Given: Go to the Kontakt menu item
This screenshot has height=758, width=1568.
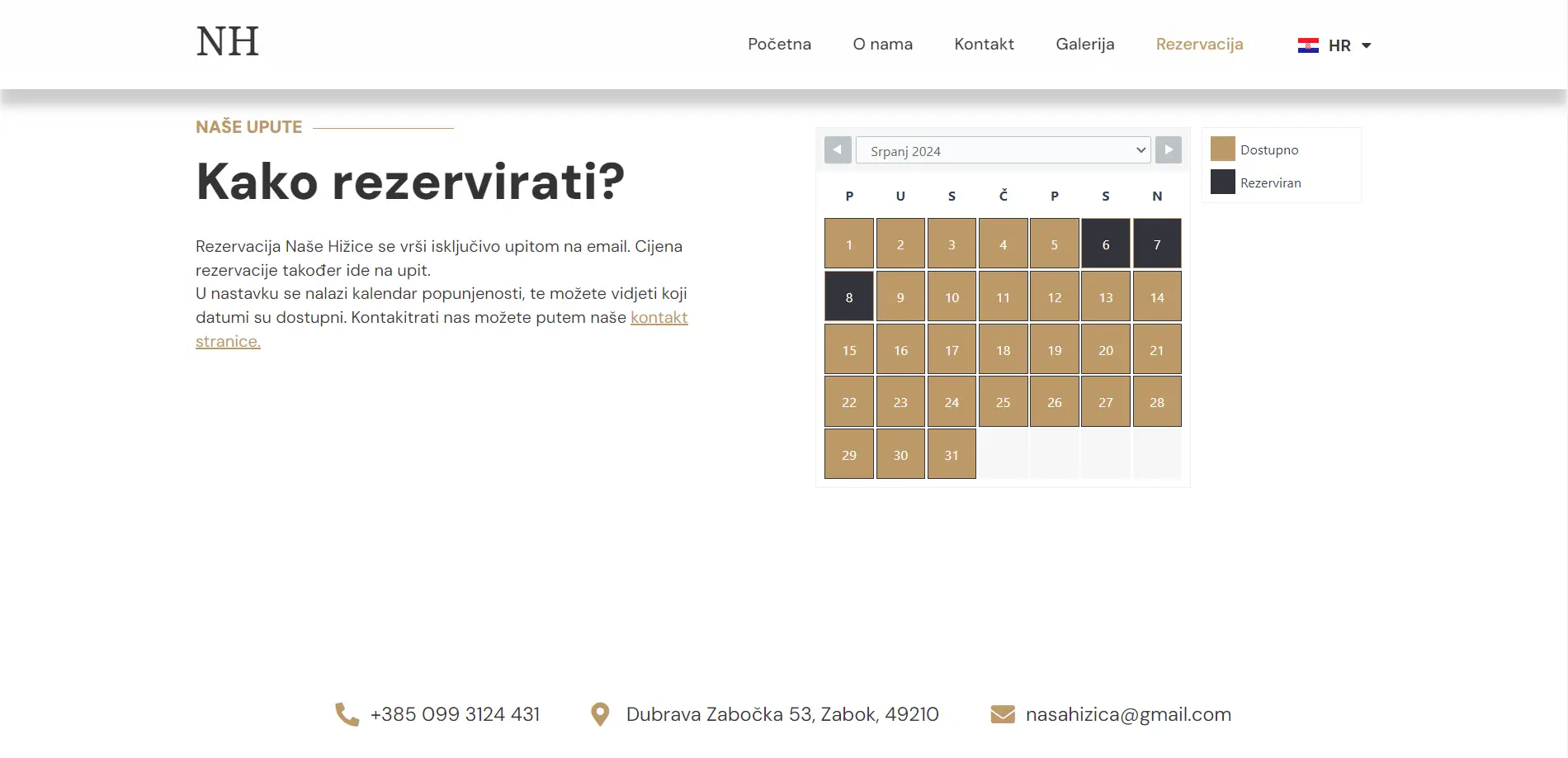Looking at the screenshot, I should point(984,45).
